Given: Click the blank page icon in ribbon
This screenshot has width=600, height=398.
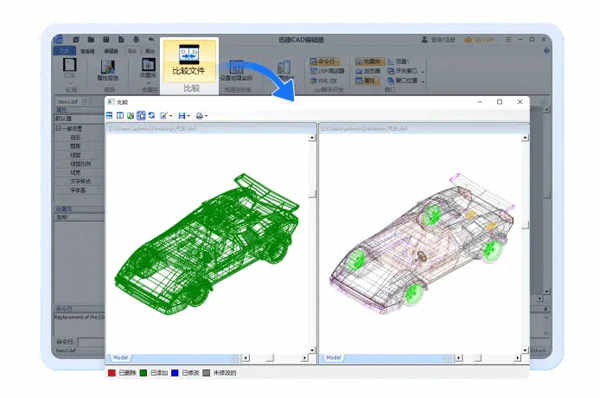Looking at the screenshot, I should point(69,65).
